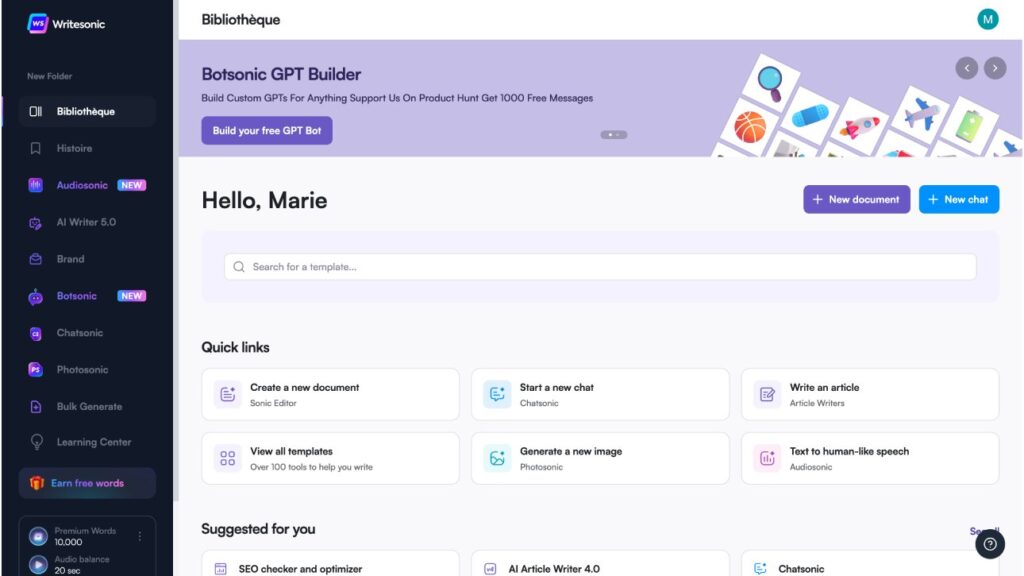Click the banner carousel dots indicator
Image resolution: width=1024 pixels, height=576 pixels.
[x=613, y=135]
